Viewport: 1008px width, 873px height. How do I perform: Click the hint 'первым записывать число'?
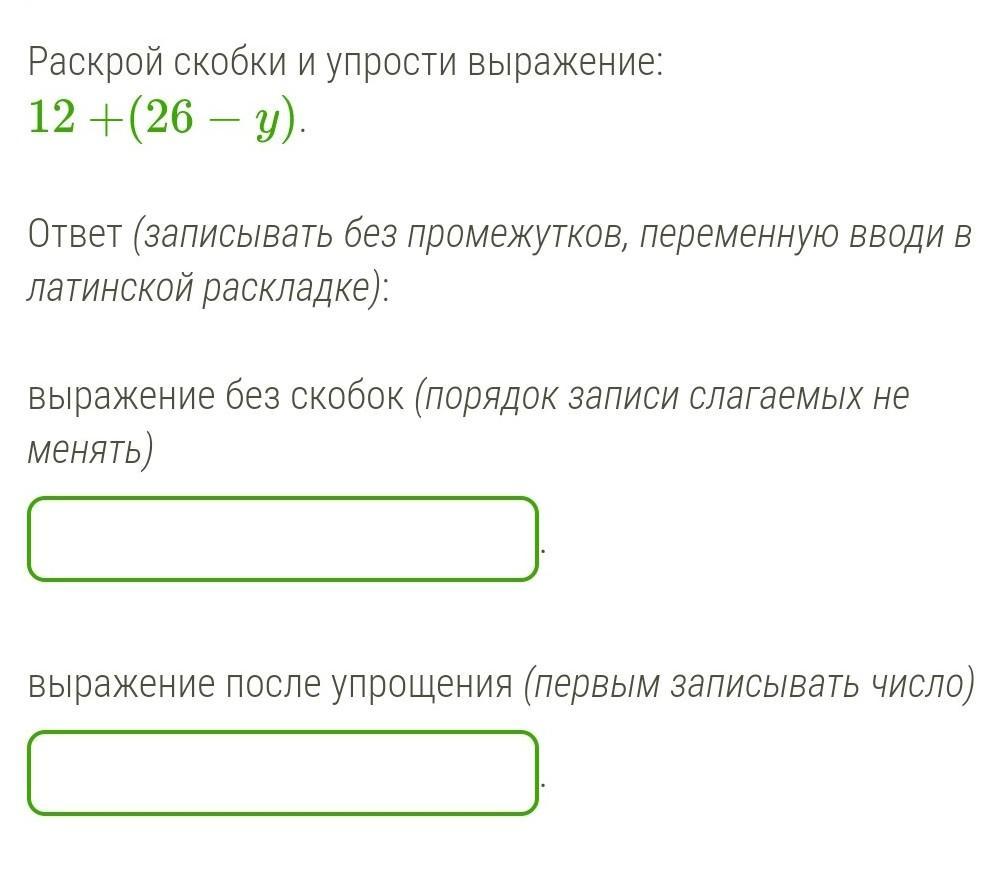[x=752, y=685]
